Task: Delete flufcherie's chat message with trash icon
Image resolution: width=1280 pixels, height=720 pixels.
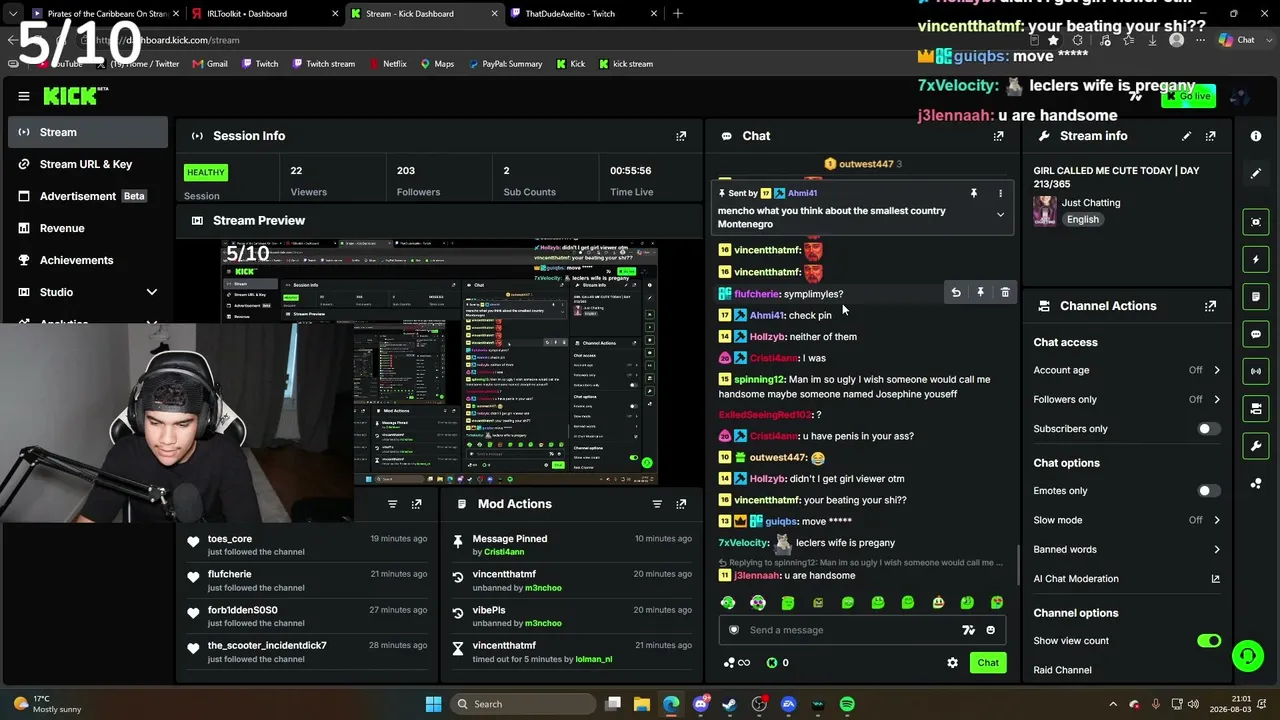Action: click(x=1005, y=293)
